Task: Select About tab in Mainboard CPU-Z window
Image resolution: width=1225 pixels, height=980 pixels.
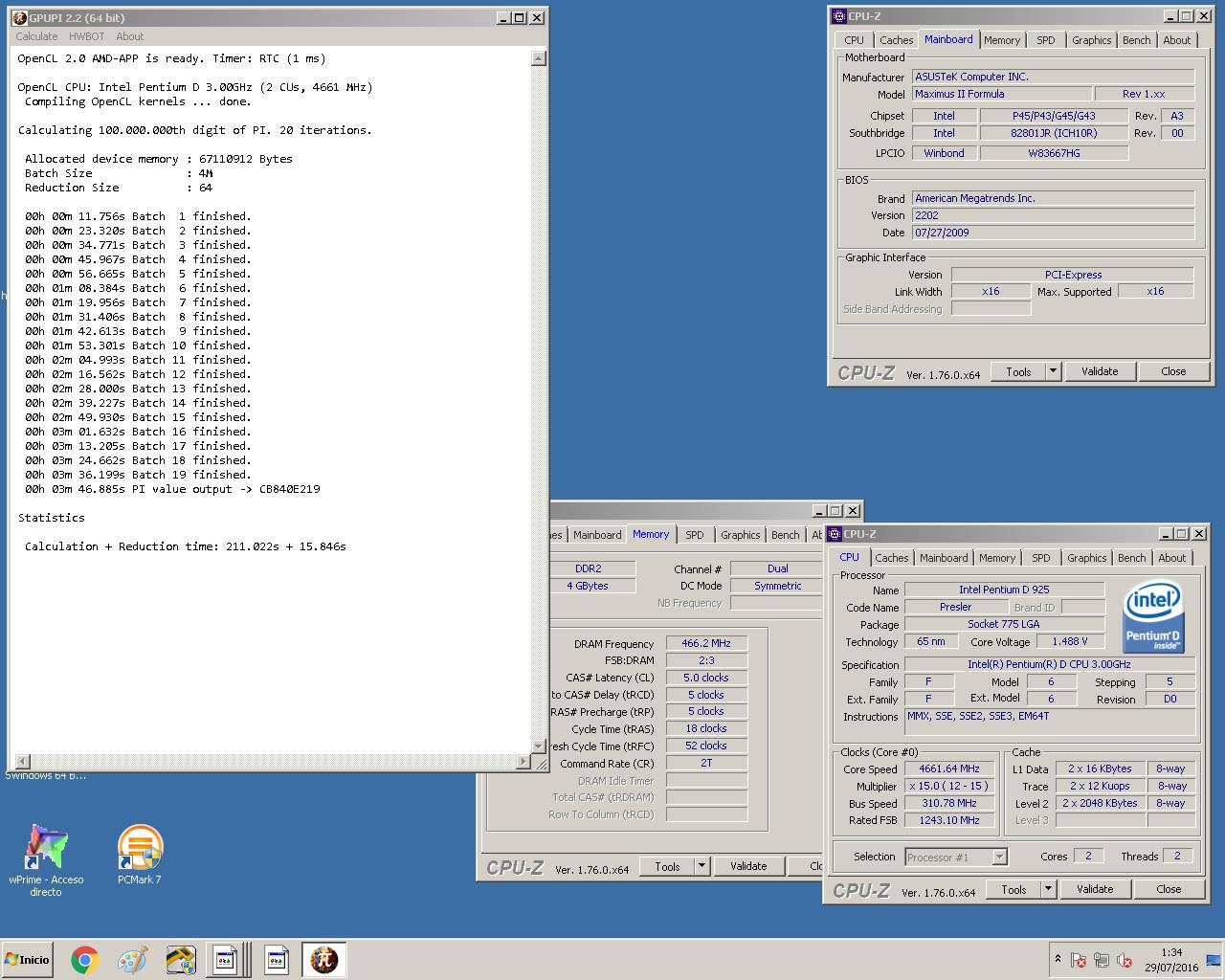Action: [1176, 40]
